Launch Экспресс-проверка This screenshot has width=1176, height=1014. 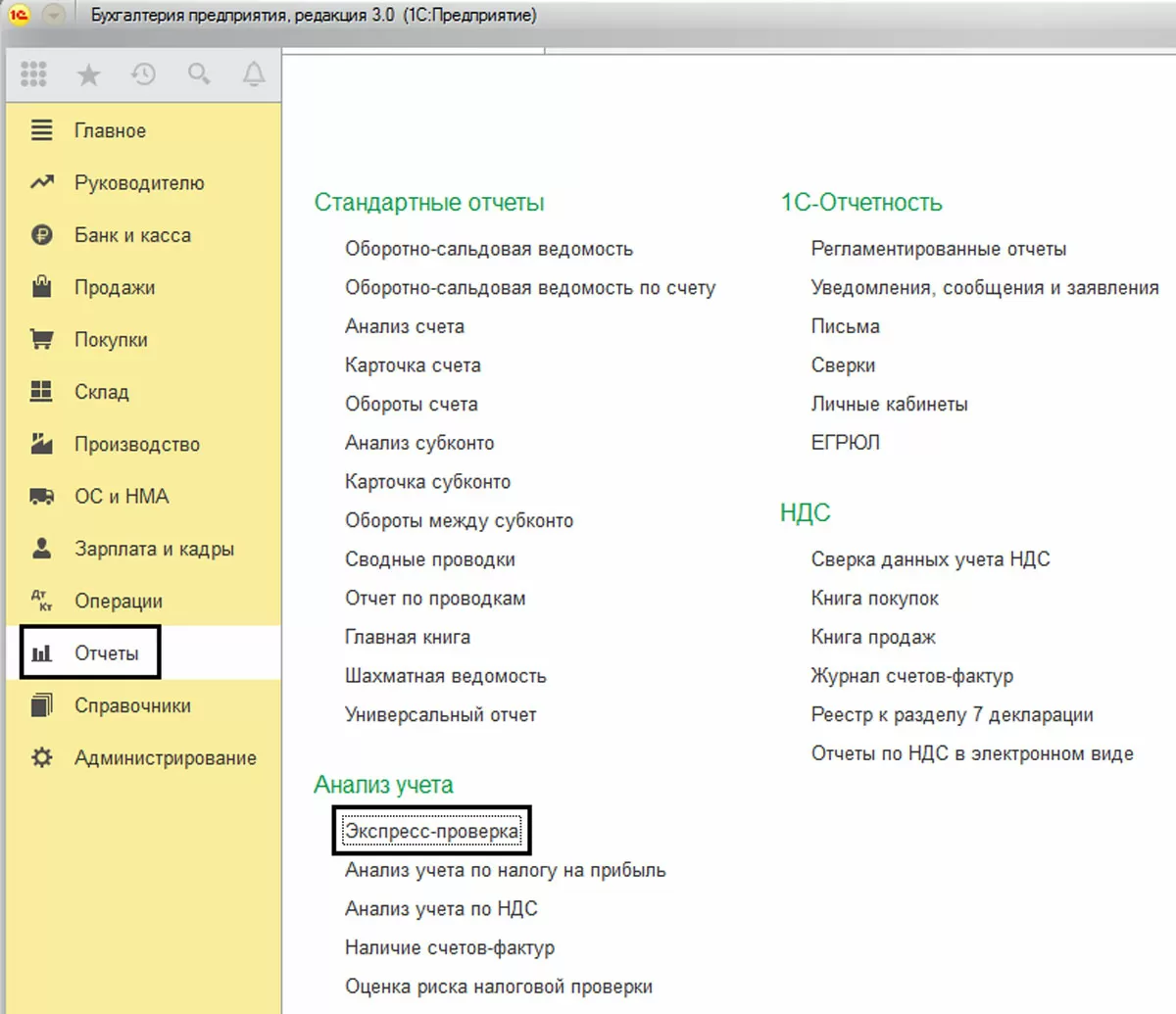432,832
